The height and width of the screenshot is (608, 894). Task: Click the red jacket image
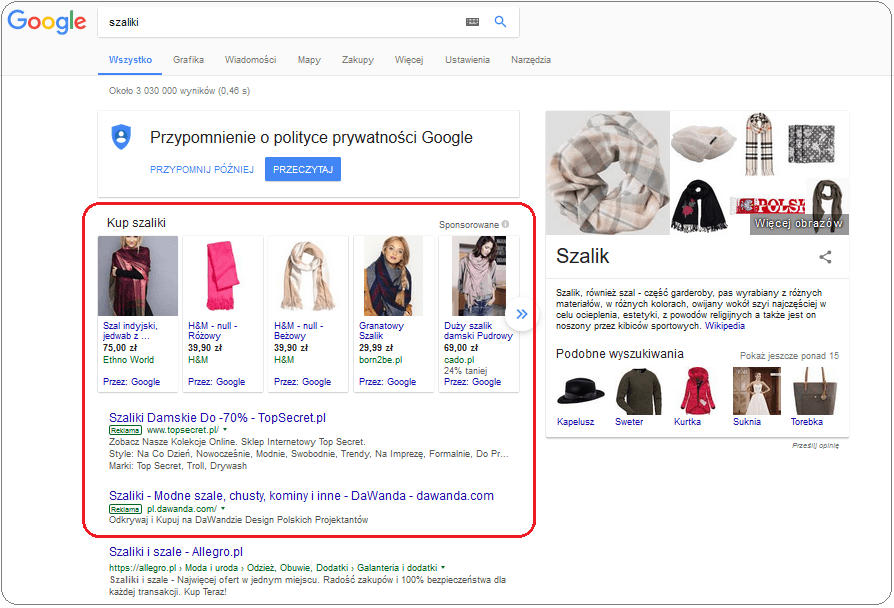[697, 391]
